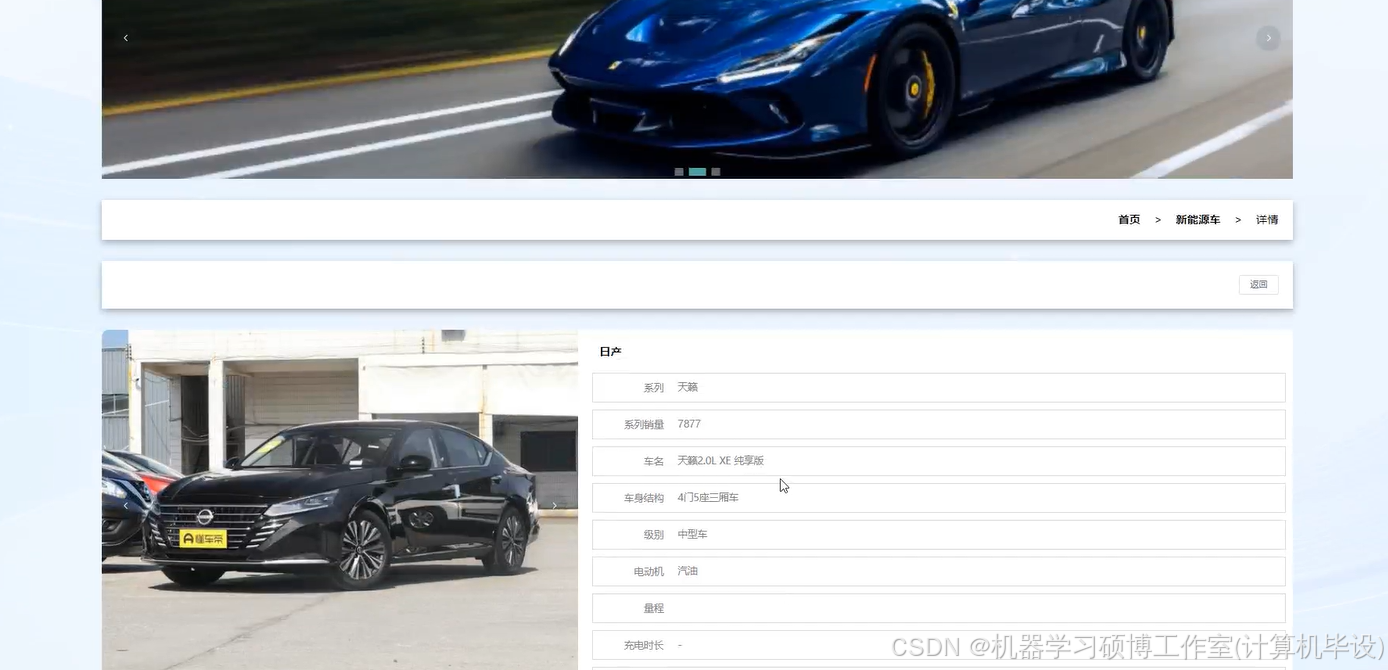Click the 充电时长 row label
The height and width of the screenshot is (670, 1388).
click(643, 645)
